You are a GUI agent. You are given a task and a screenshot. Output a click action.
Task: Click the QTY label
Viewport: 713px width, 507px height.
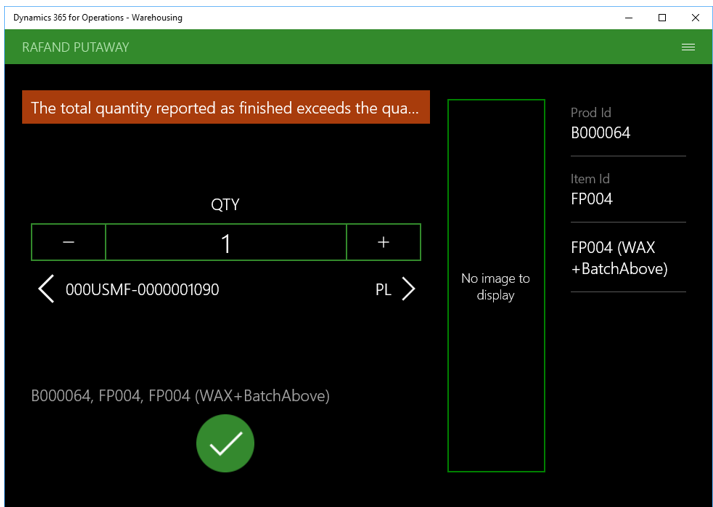pos(225,205)
